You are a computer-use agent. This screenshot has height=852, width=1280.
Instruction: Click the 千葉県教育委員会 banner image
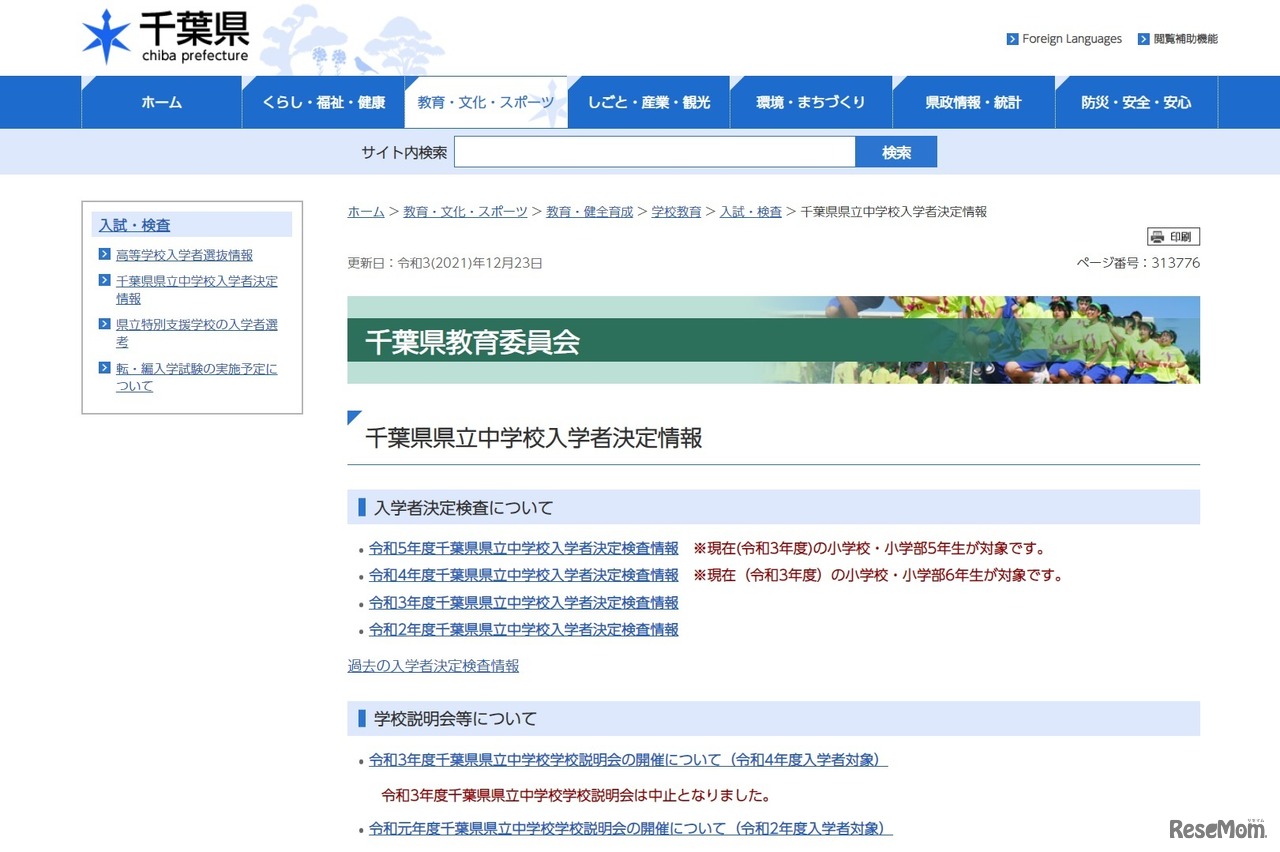pyautogui.click(x=773, y=340)
